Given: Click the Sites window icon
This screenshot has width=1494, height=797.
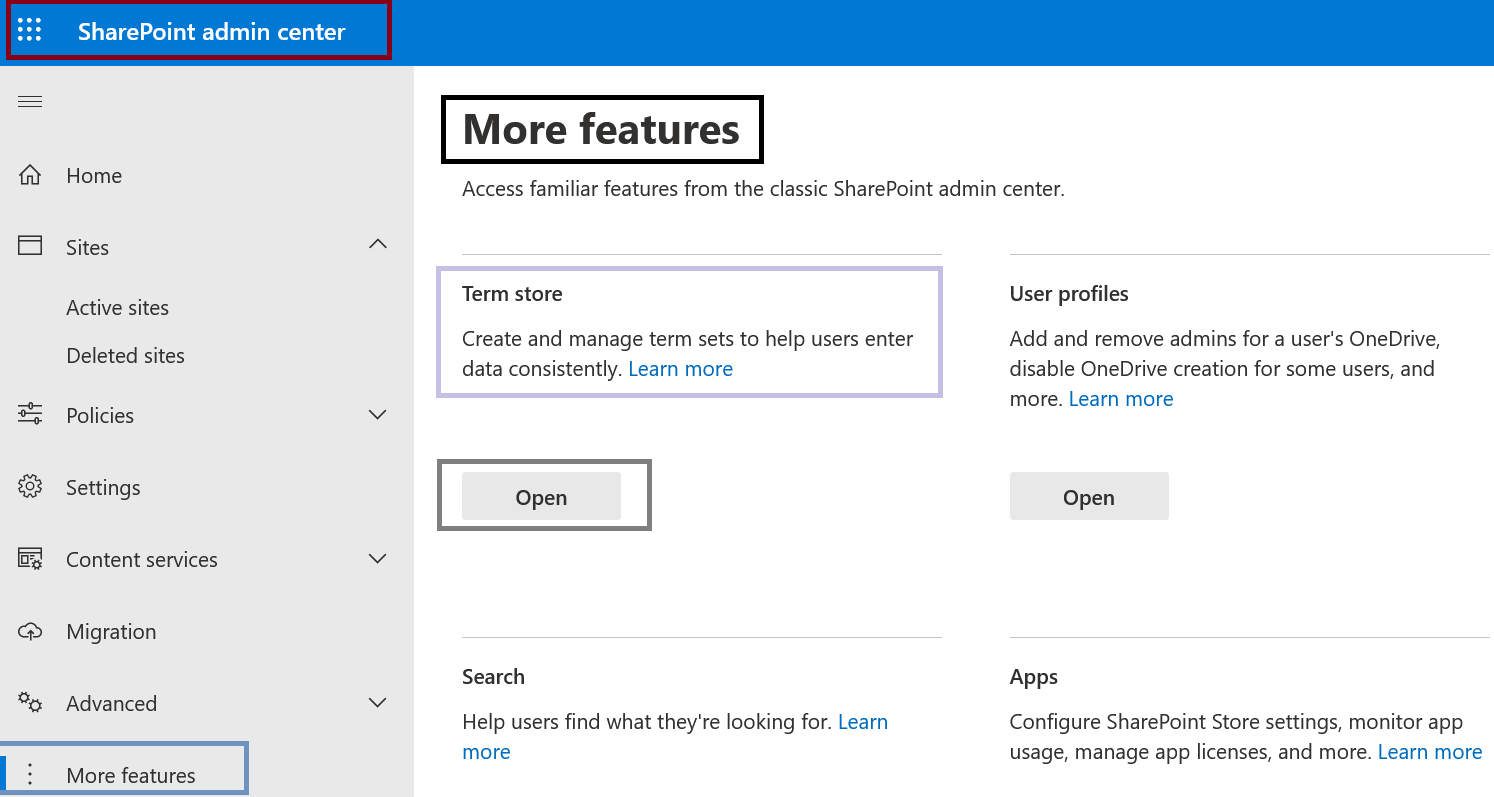Looking at the screenshot, I should point(30,246).
